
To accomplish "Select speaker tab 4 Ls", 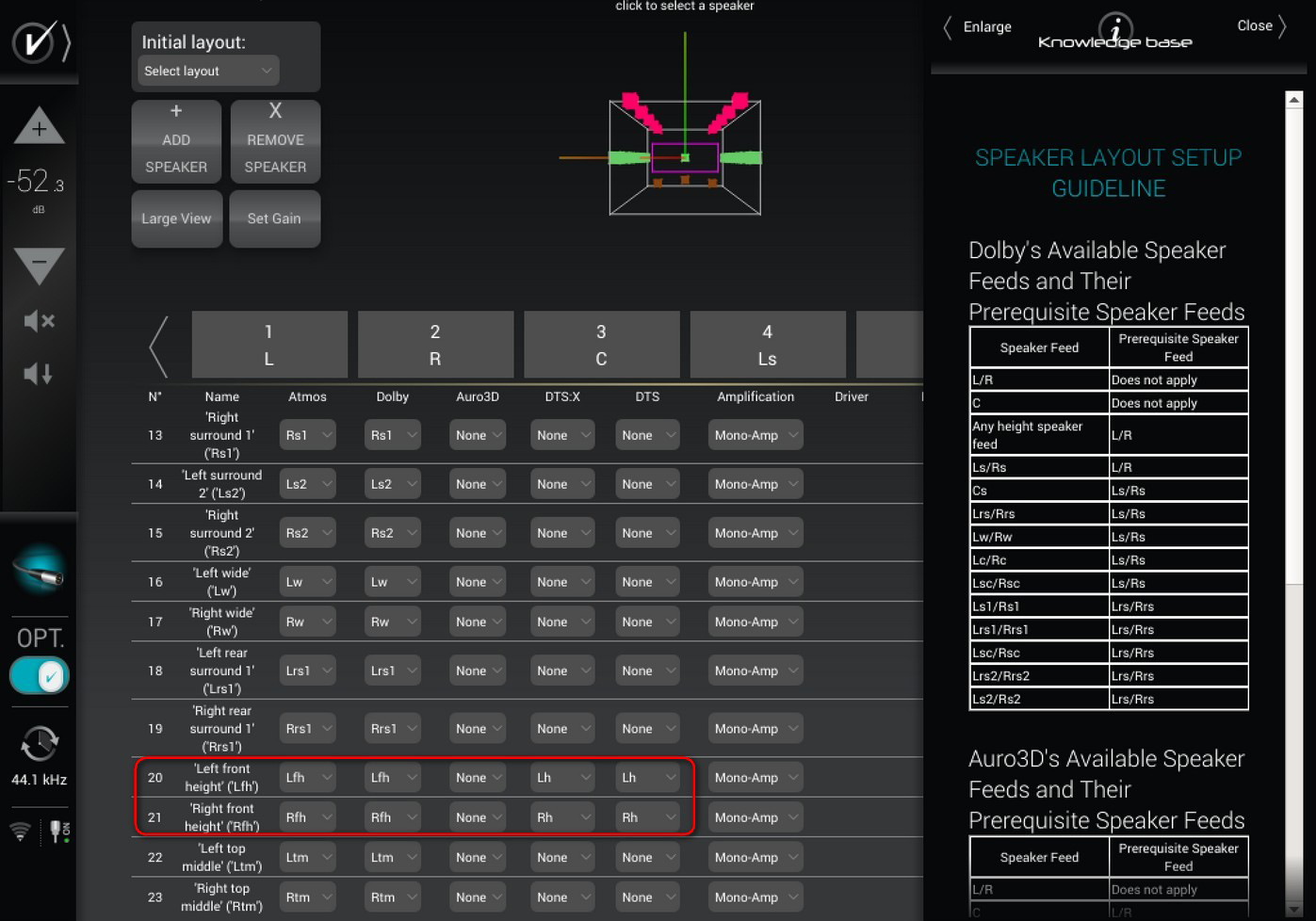I will 767,345.
